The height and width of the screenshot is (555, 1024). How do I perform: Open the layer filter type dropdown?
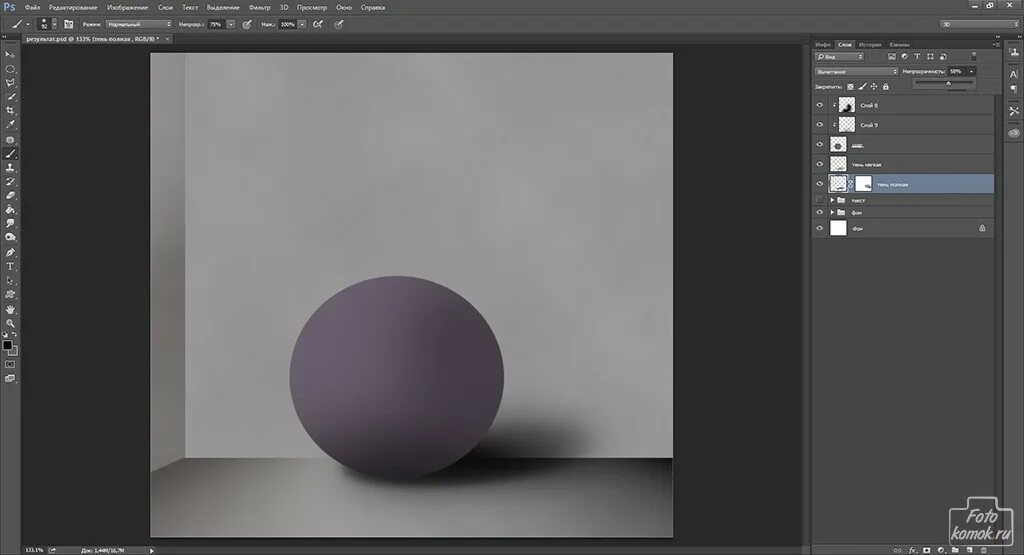coord(839,57)
